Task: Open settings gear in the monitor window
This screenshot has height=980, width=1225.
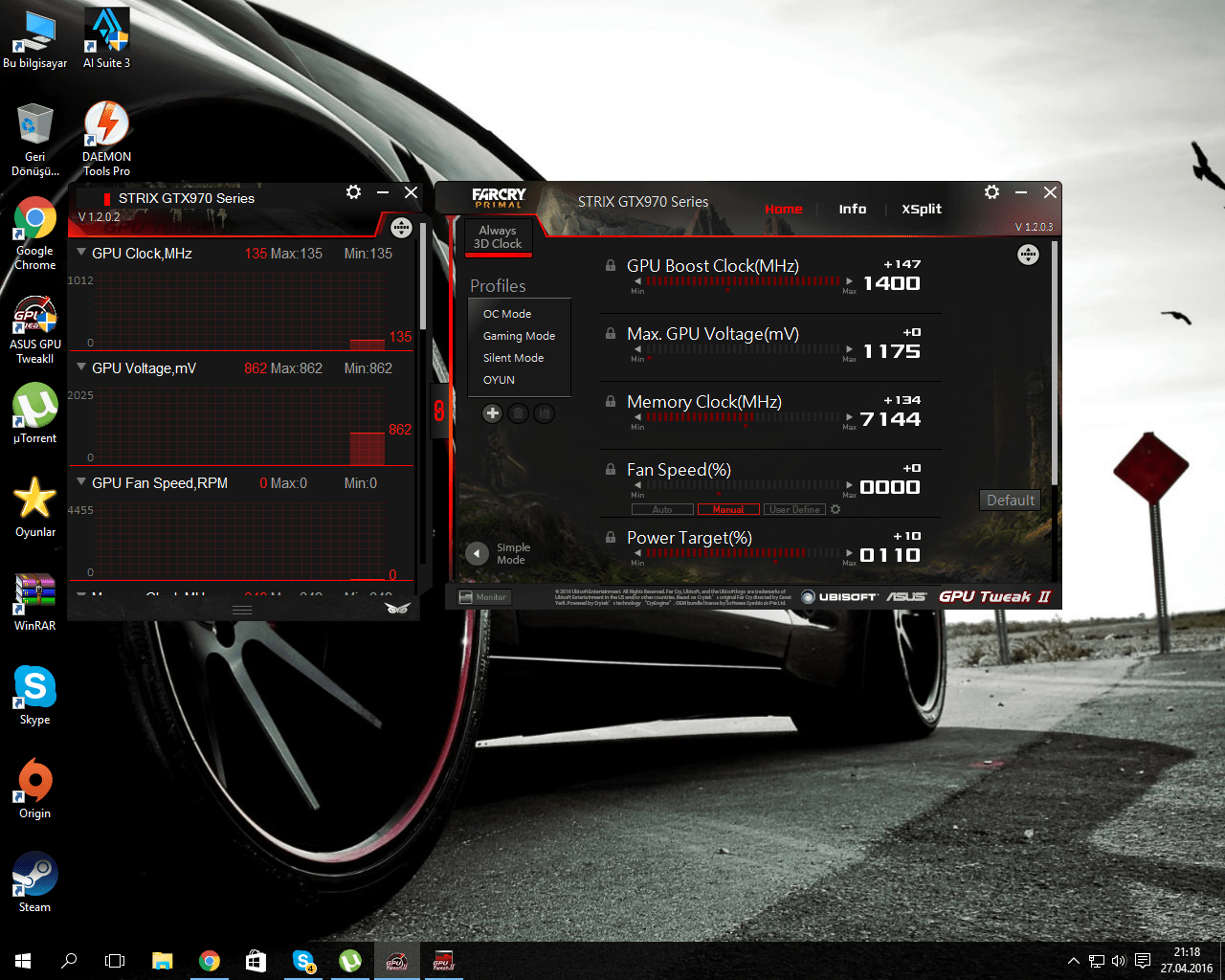Action: (354, 192)
